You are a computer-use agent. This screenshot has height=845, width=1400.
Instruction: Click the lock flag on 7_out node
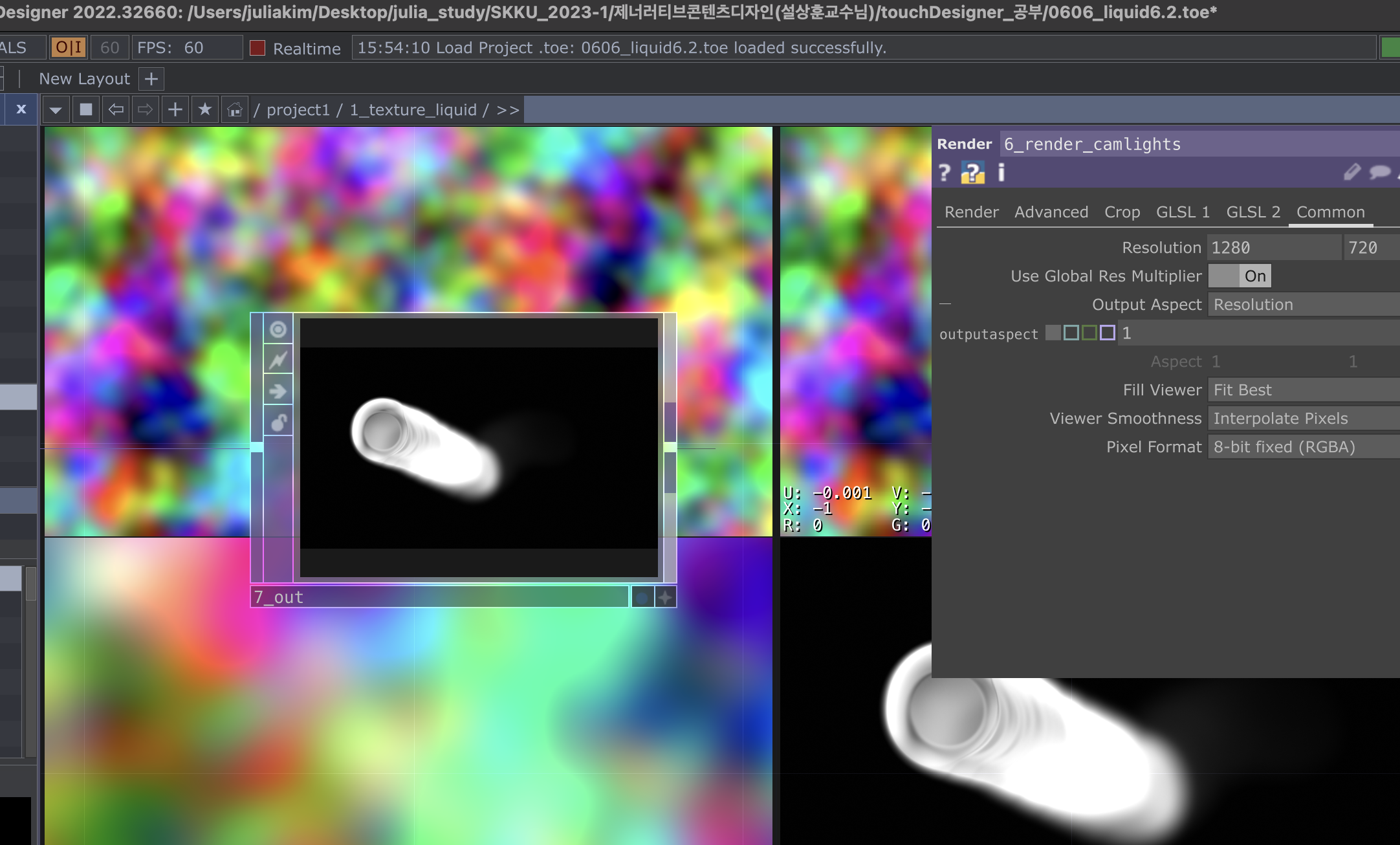pos(278,422)
